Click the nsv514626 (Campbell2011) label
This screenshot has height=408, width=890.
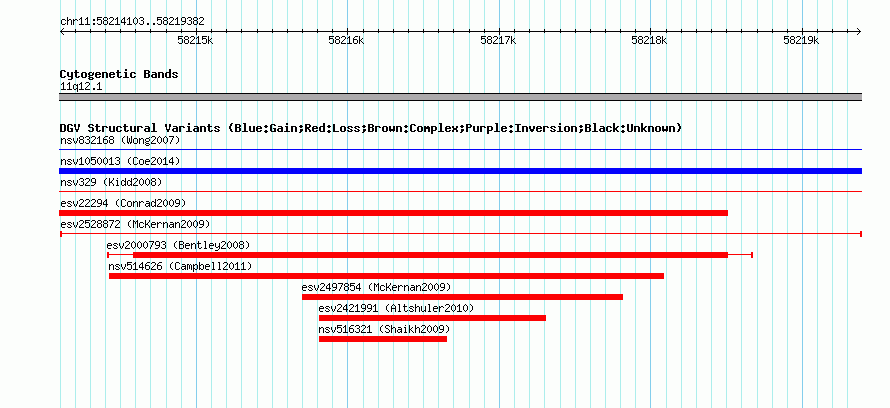tap(180, 266)
